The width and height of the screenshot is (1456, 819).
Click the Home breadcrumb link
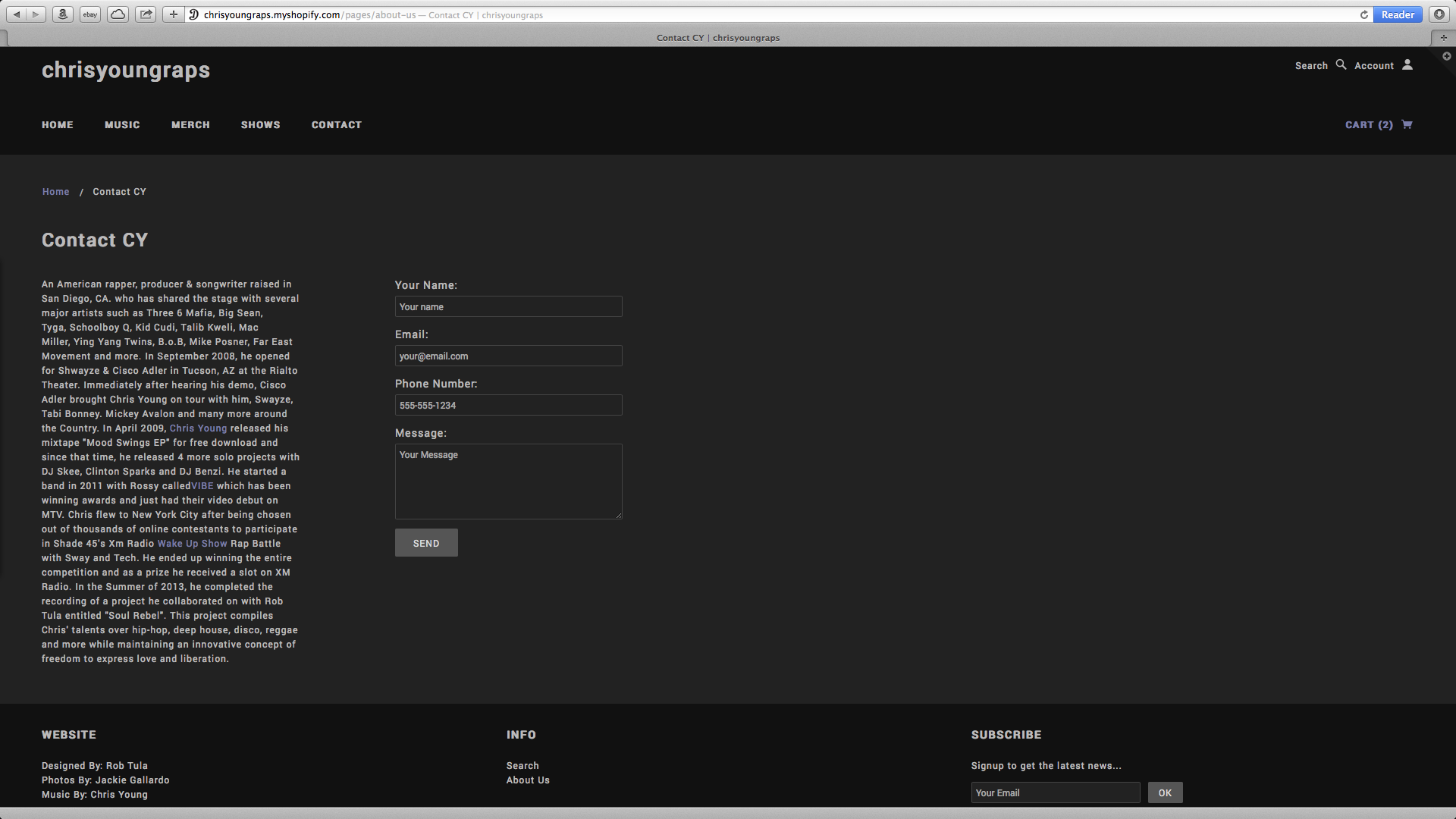click(55, 192)
